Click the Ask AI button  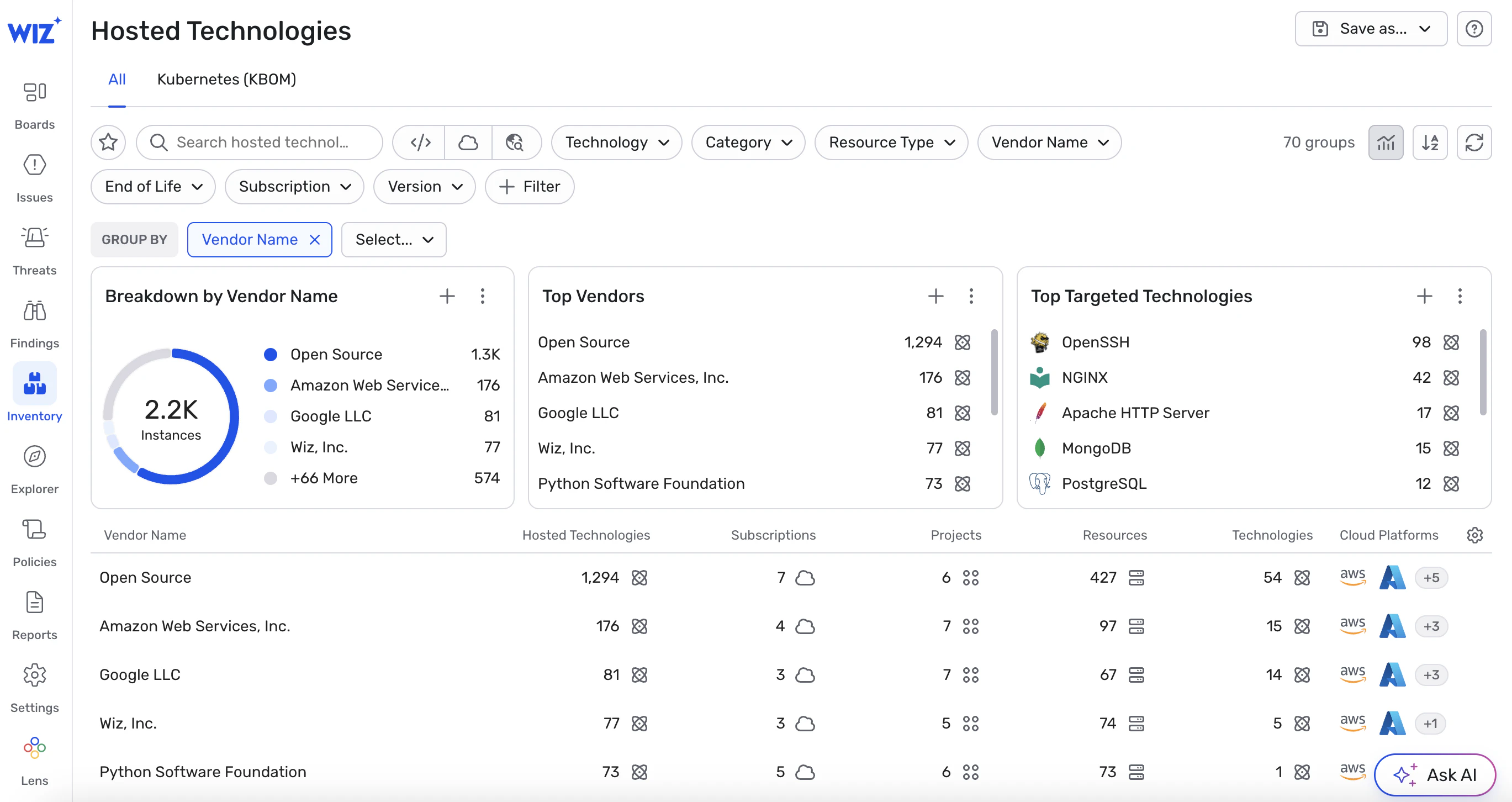point(1434,774)
